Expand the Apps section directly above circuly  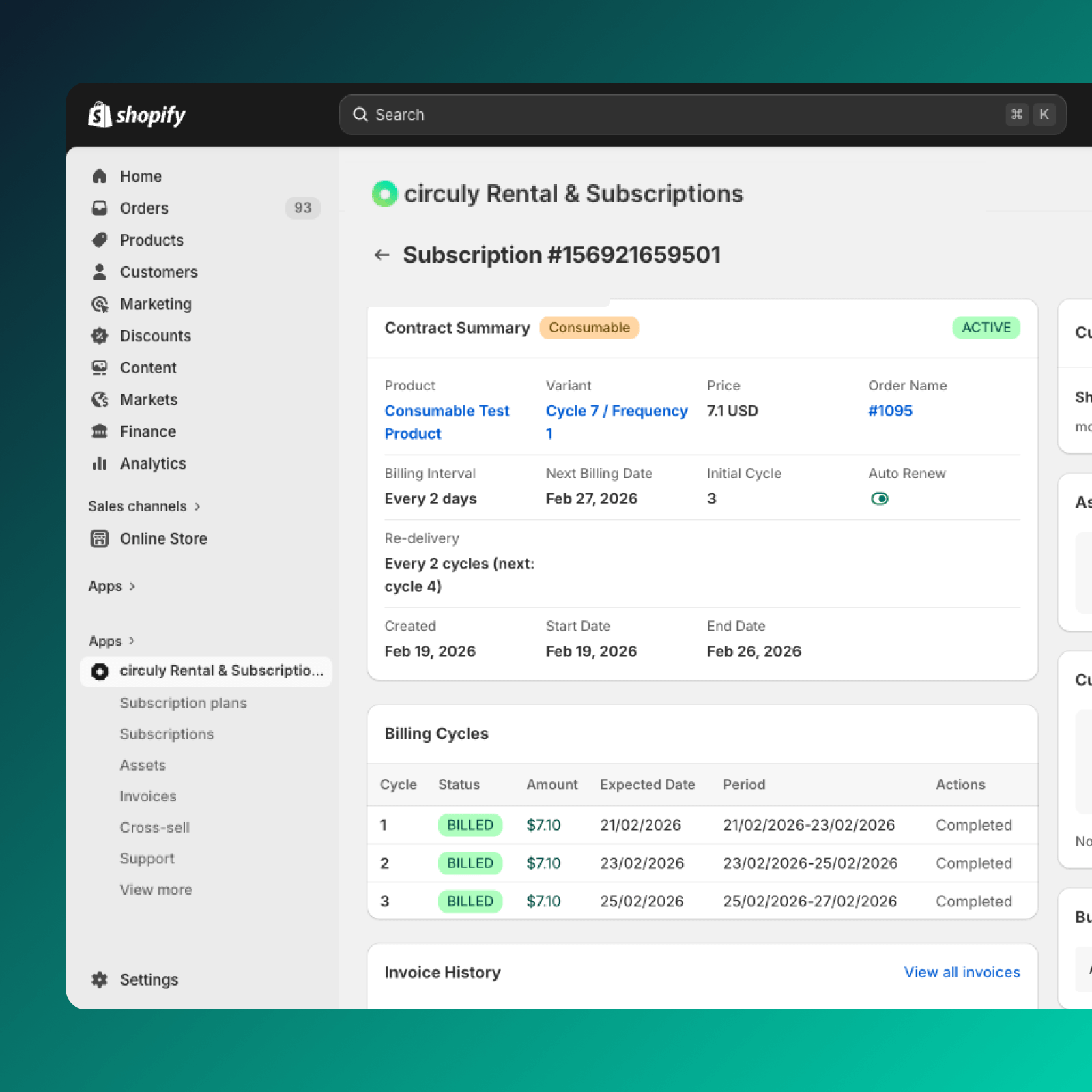[x=112, y=641]
